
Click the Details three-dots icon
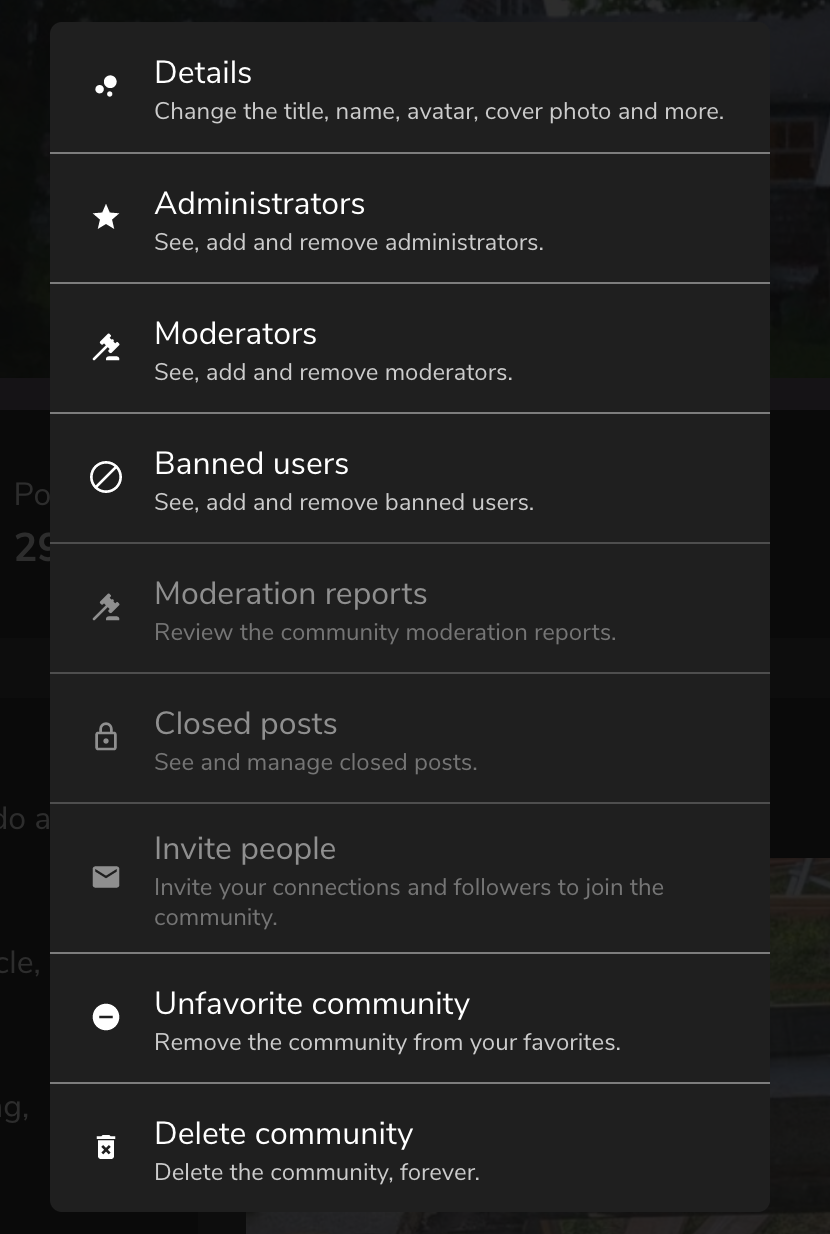[x=106, y=87]
